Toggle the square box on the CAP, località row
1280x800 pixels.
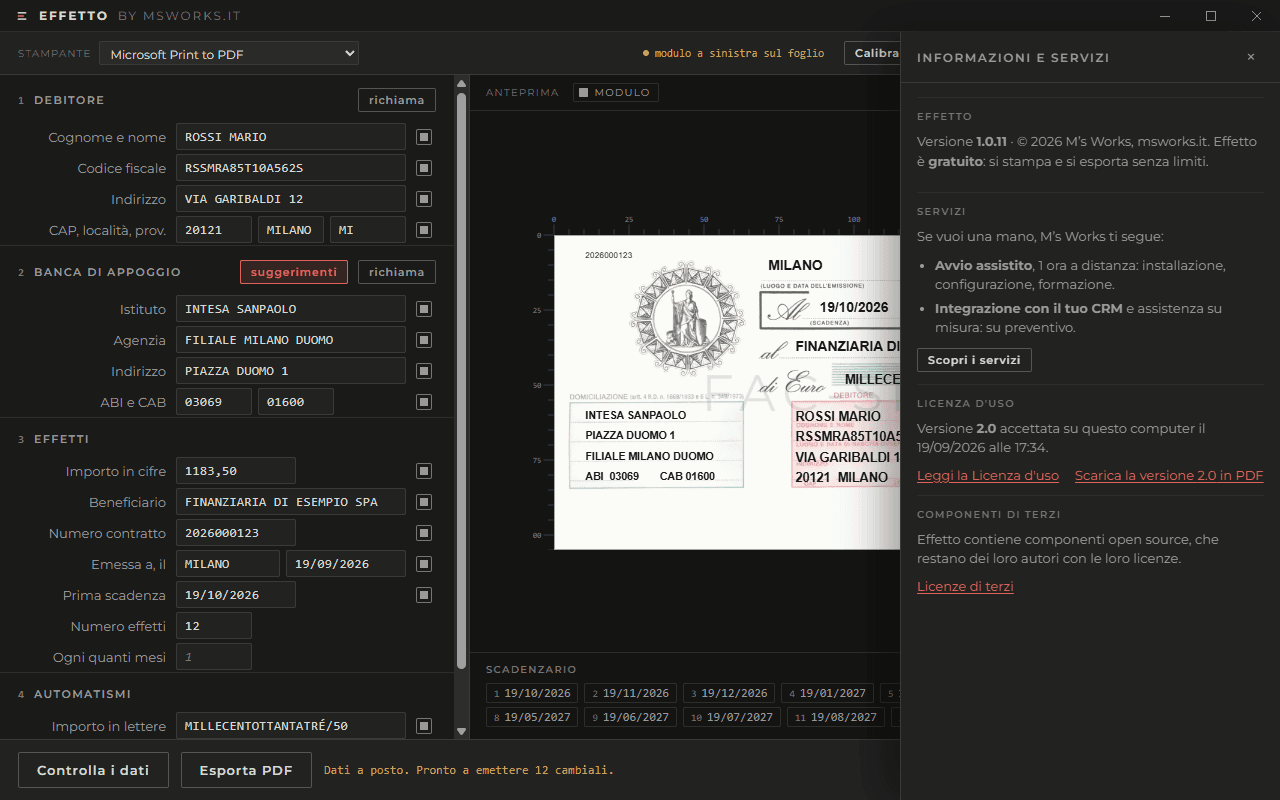(424, 230)
